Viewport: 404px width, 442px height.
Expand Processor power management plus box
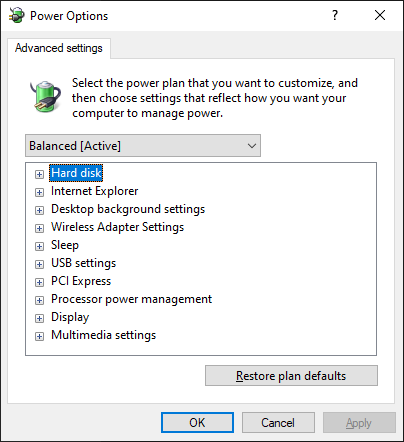(39, 300)
